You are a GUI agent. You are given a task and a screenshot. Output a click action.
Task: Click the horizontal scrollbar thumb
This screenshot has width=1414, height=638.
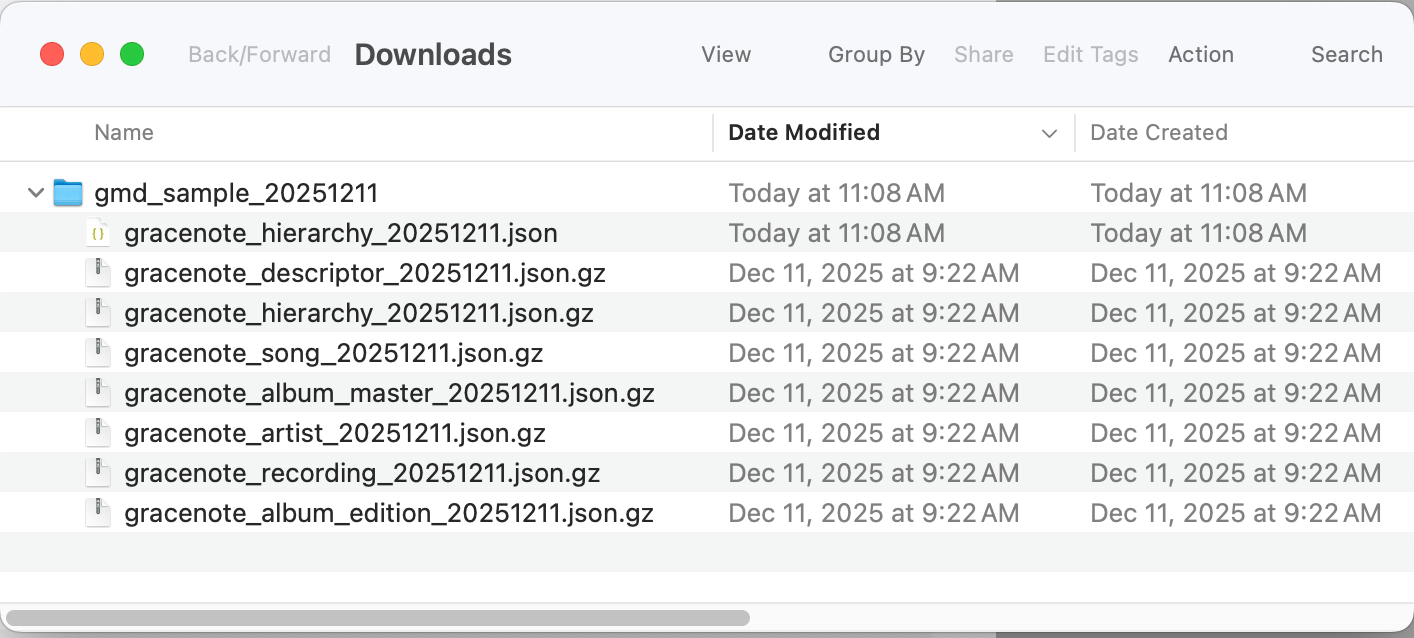click(x=378, y=618)
